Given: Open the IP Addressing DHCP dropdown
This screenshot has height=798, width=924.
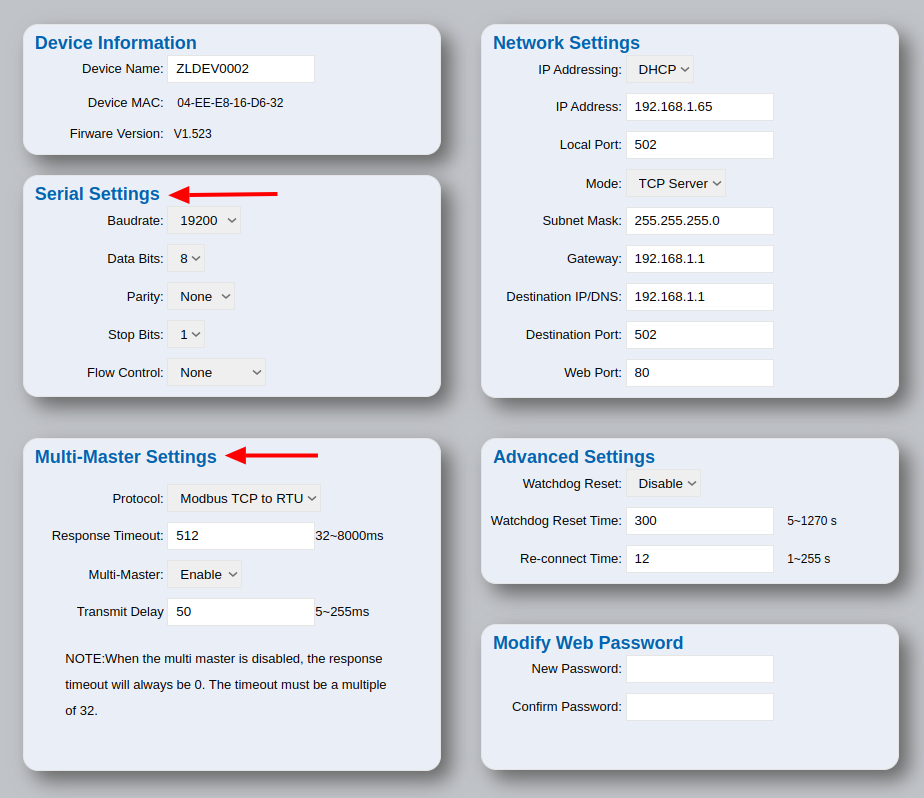Looking at the screenshot, I should tap(660, 70).
